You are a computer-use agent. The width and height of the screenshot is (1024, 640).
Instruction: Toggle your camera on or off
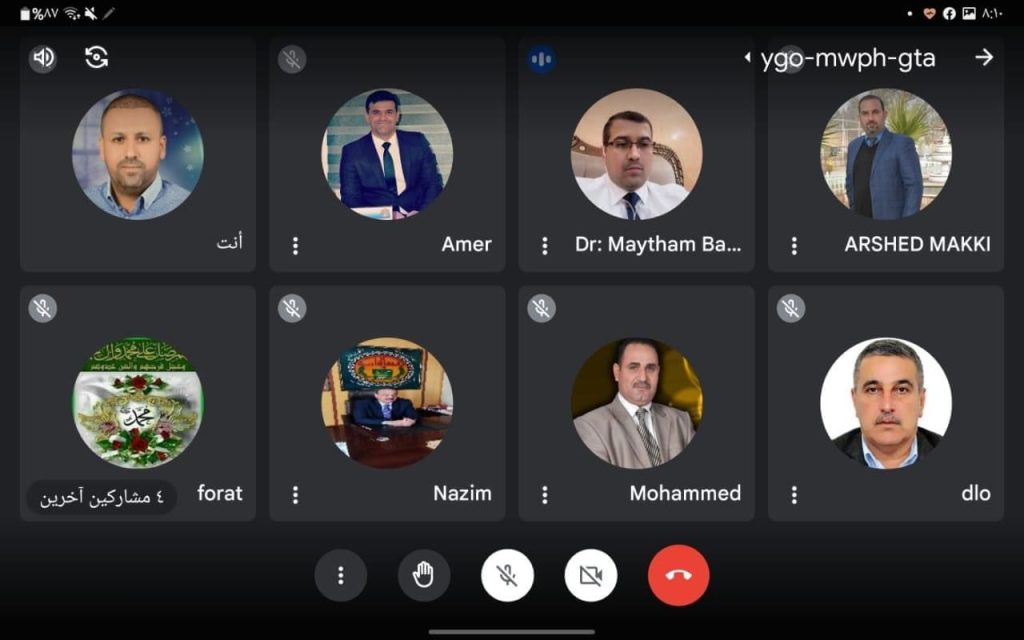click(x=591, y=575)
